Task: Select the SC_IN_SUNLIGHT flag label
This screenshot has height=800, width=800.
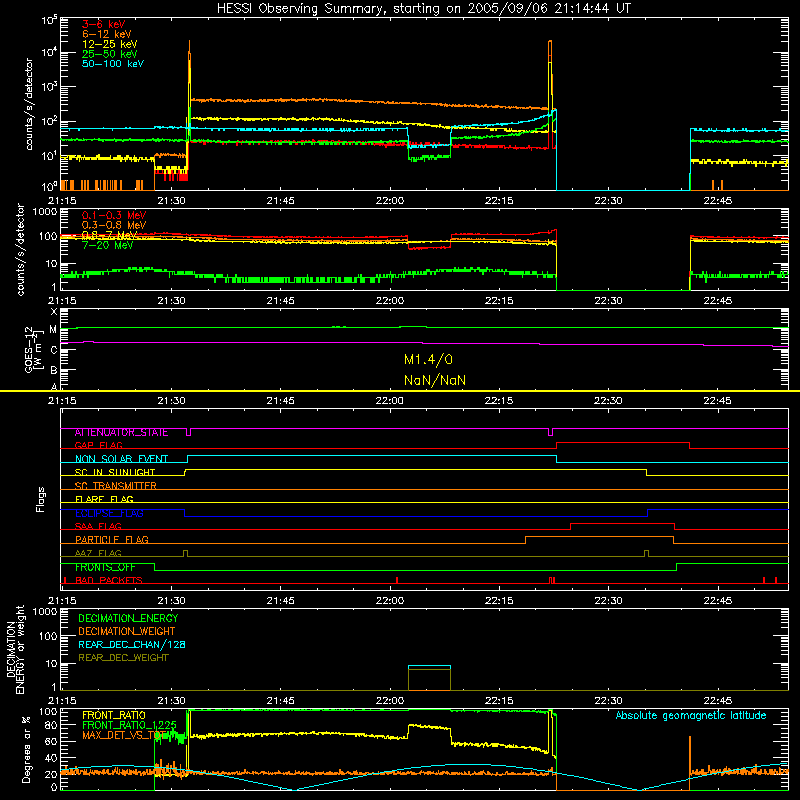Action: (115, 472)
